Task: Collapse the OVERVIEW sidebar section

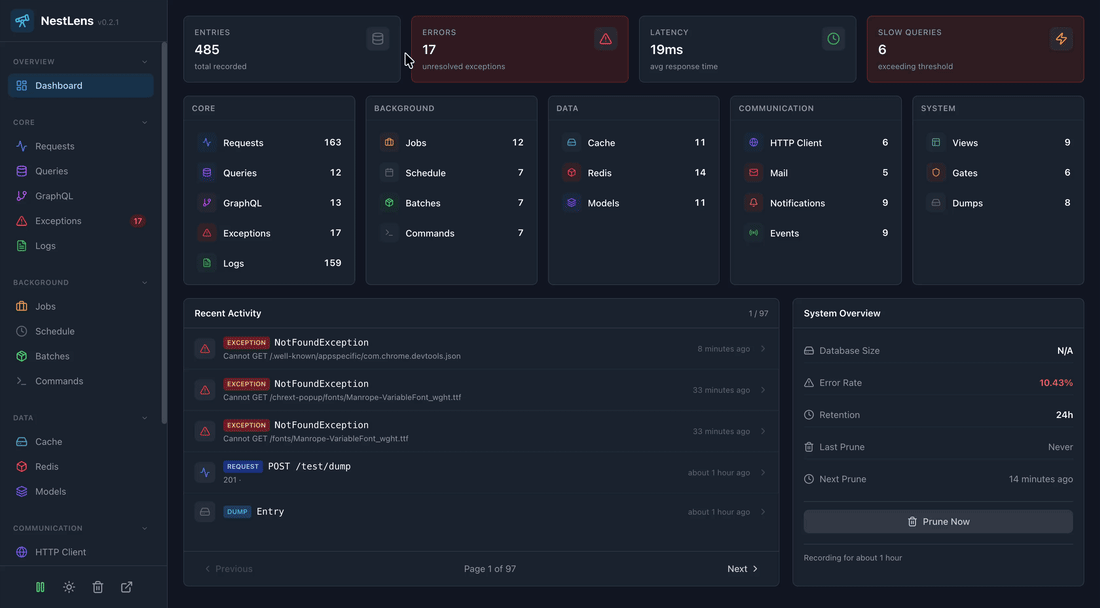Action: click(143, 61)
